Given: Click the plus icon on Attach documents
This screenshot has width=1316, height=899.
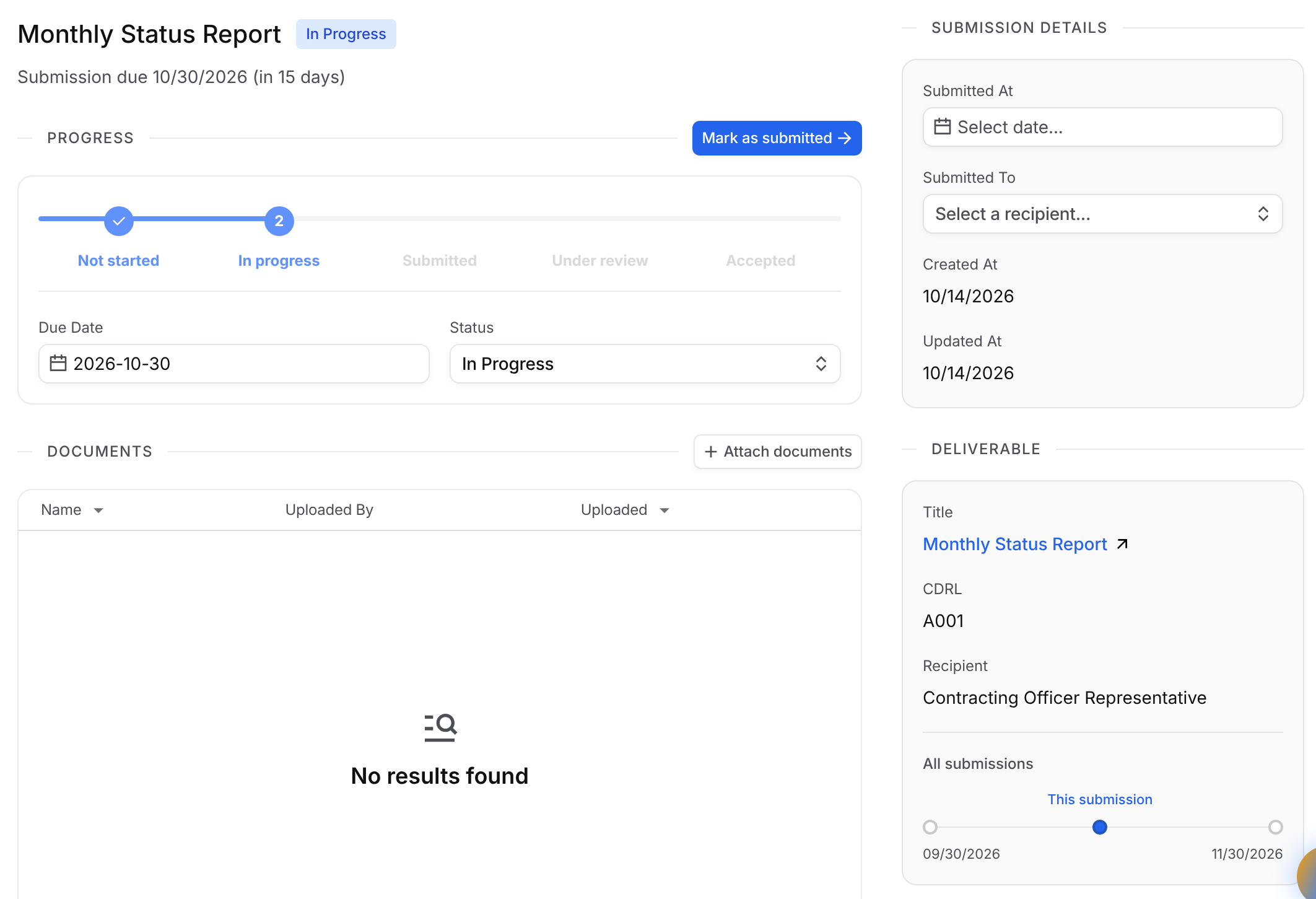Looking at the screenshot, I should pyautogui.click(x=711, y=452).
